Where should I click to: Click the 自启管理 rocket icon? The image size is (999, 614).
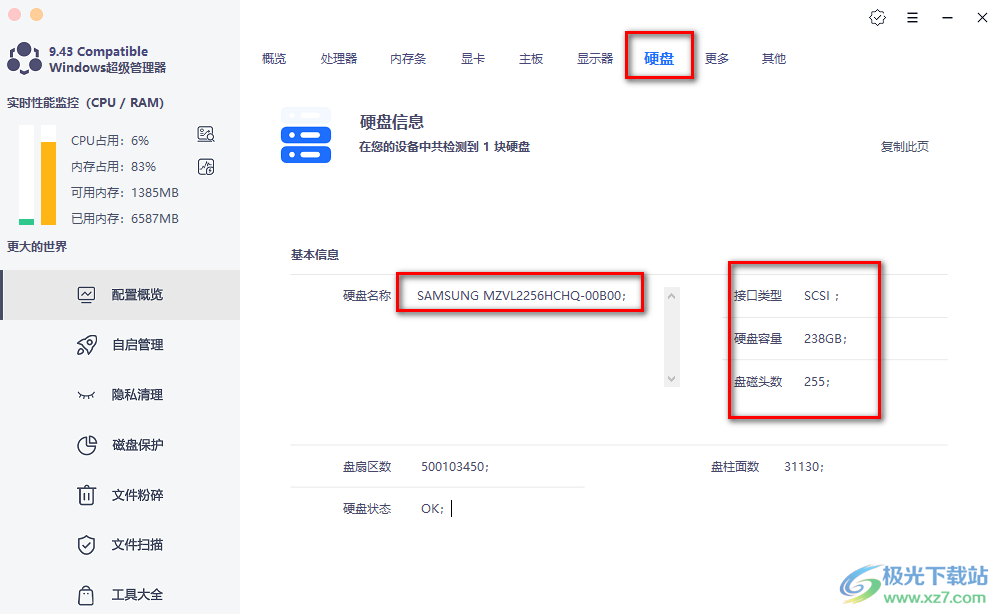tap(87, 345)
